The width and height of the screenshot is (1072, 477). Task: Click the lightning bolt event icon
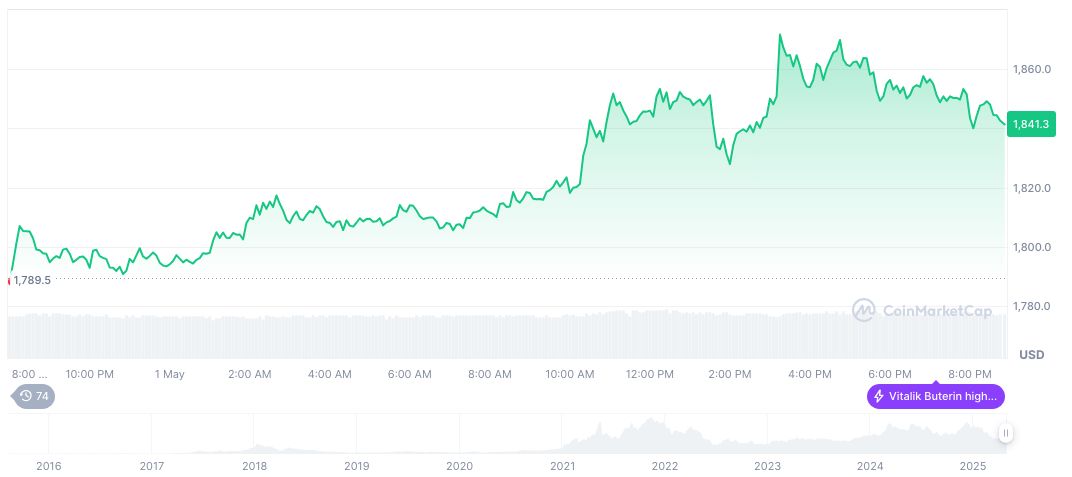point(879,396)
